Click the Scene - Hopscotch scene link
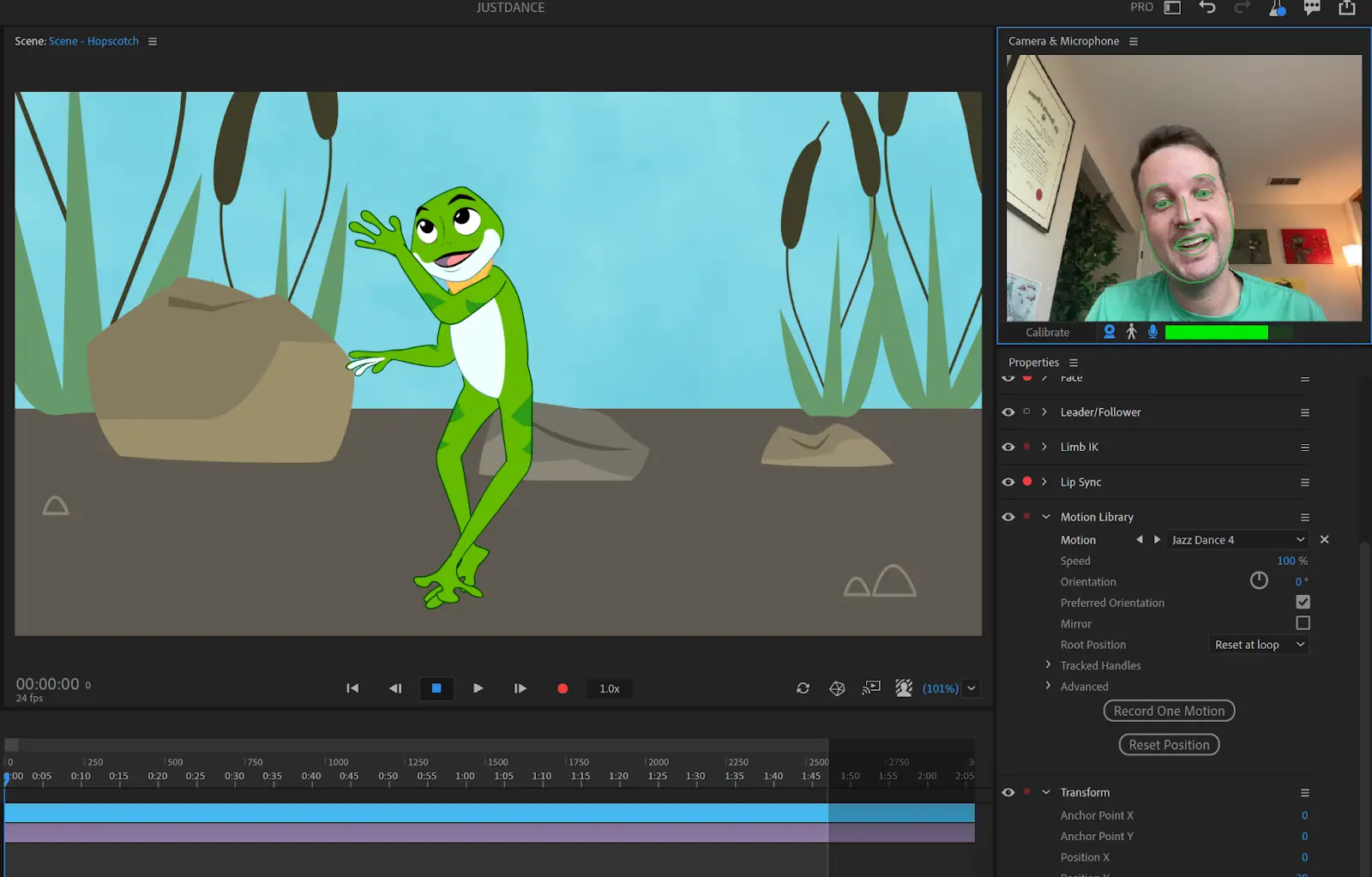This screenshot has height=877, width=1372. (x=93, y=40)
